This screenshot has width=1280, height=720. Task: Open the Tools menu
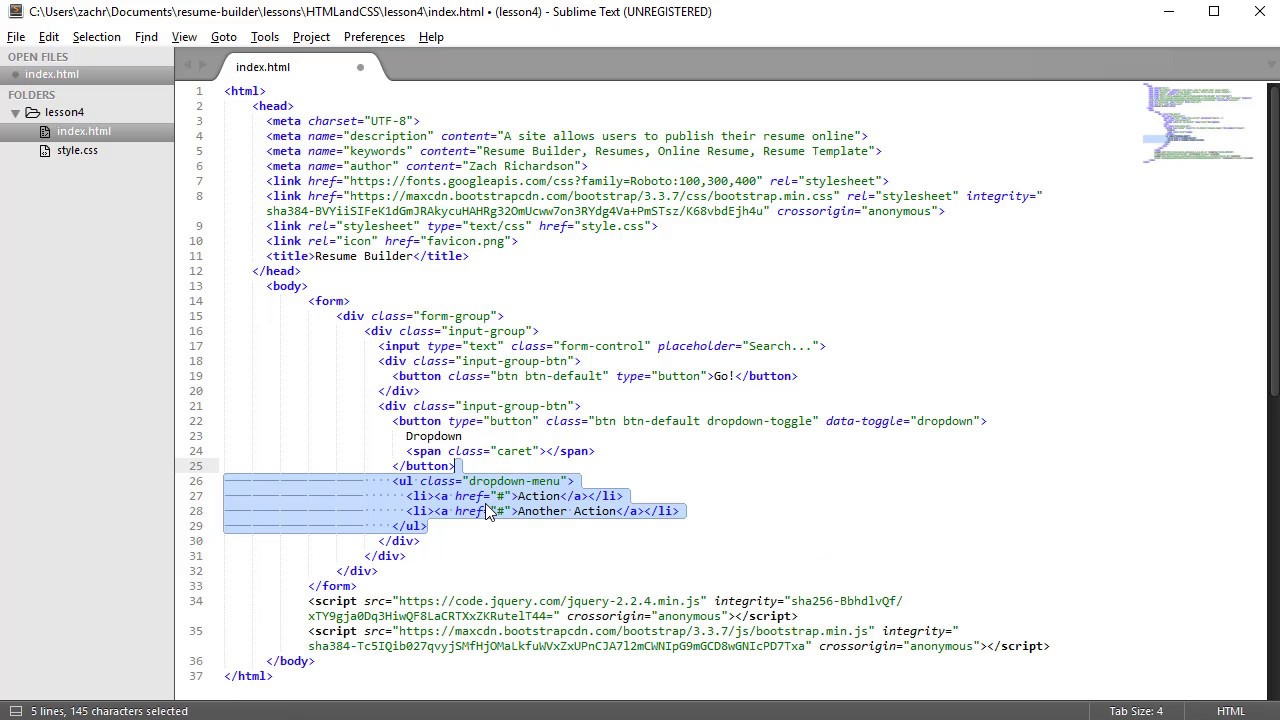click(x=265, y=37)
